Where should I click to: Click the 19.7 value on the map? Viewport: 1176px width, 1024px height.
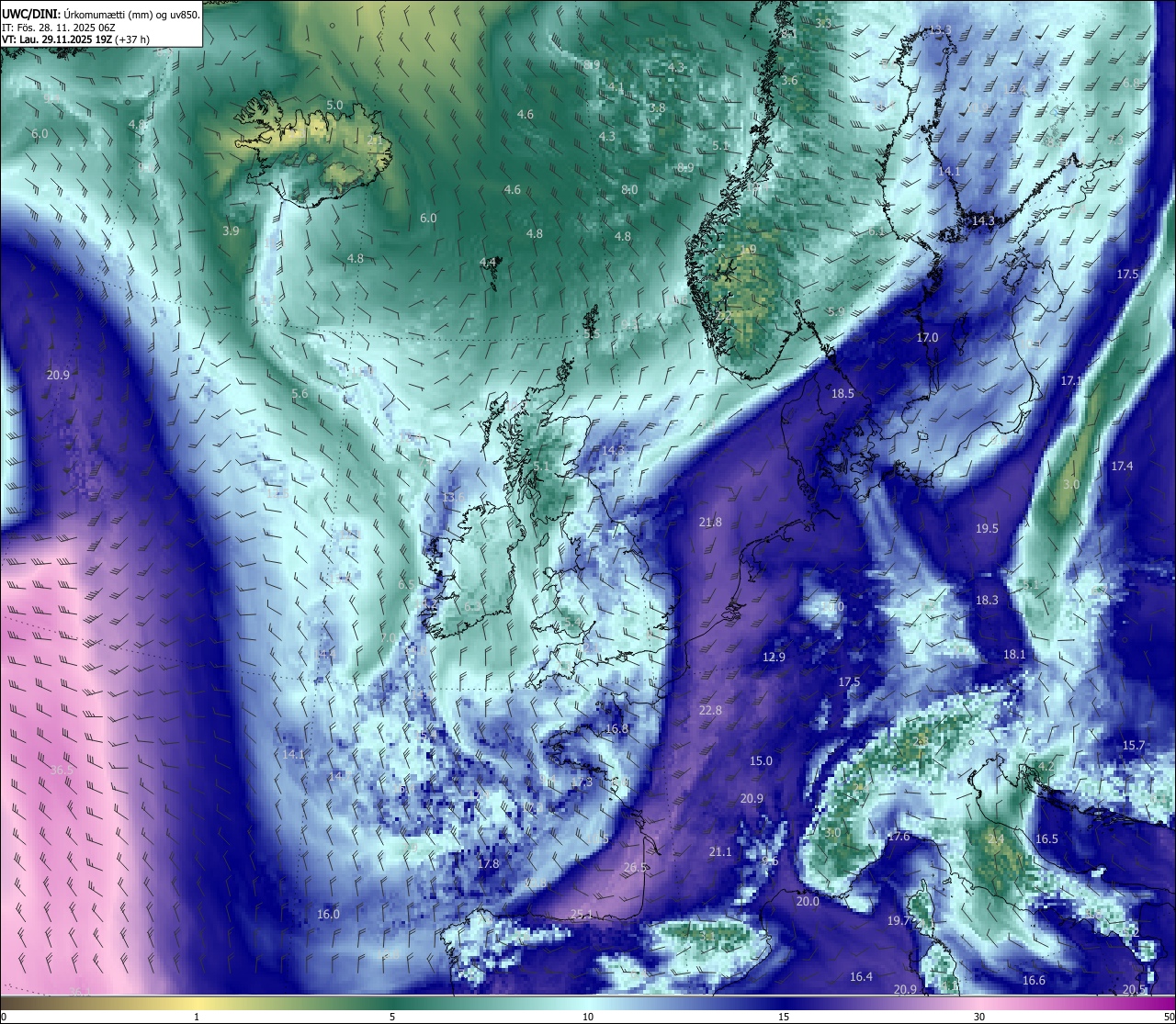point(898,921)
